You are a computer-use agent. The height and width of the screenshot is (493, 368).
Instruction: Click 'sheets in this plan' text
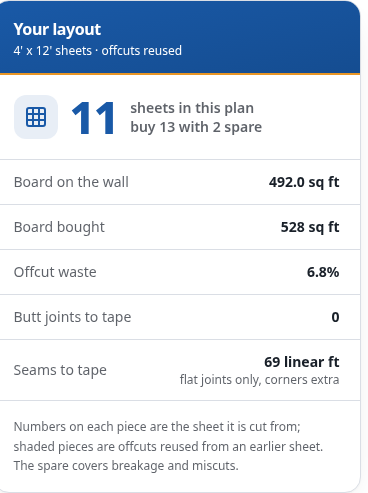tap(192, 108)
